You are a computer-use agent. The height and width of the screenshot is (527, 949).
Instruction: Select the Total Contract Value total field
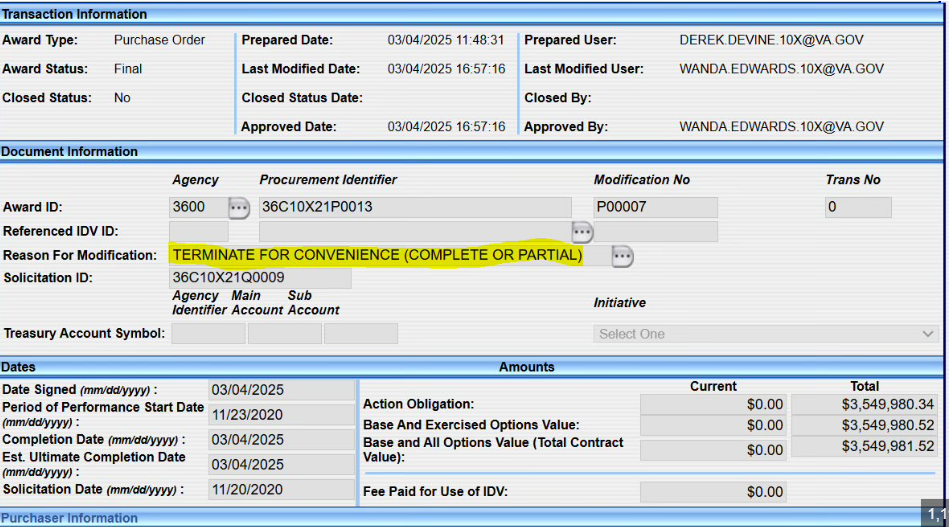coord(864,447)
